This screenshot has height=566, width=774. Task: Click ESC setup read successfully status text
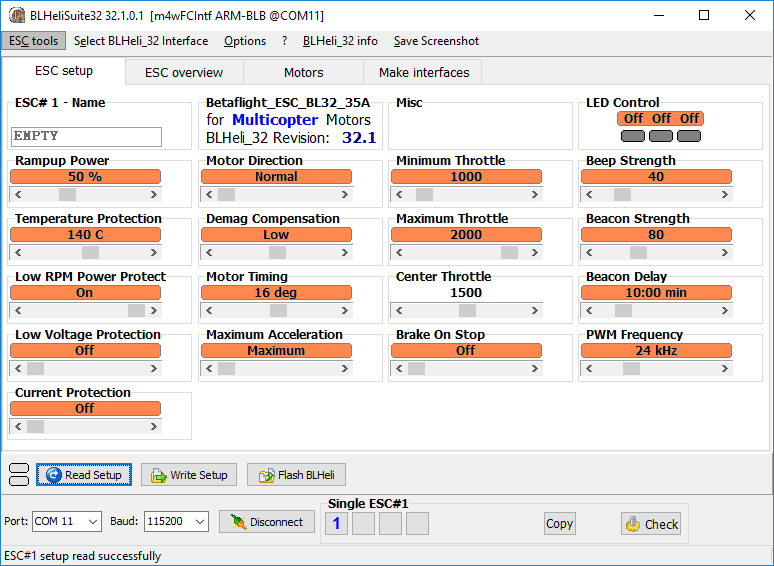82,556
